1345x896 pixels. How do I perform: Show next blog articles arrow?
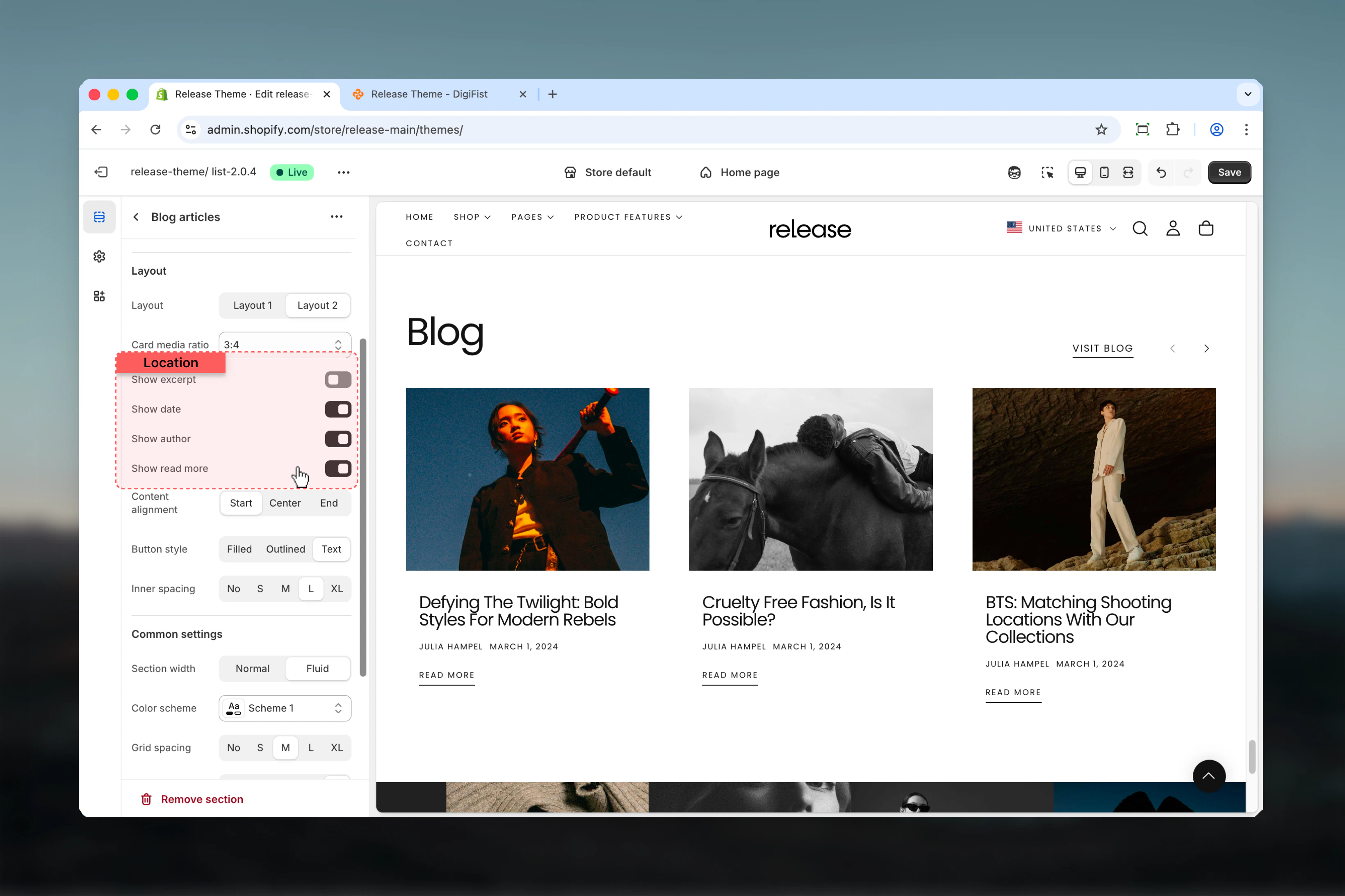[x=1206, y=348]
